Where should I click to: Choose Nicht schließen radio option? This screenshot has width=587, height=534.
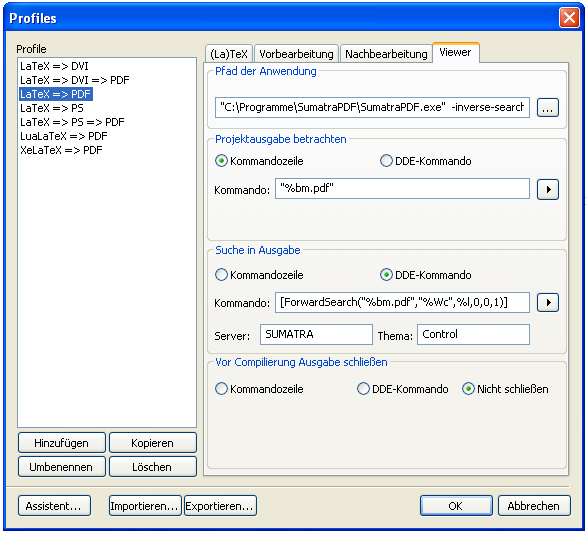(505, 389)
